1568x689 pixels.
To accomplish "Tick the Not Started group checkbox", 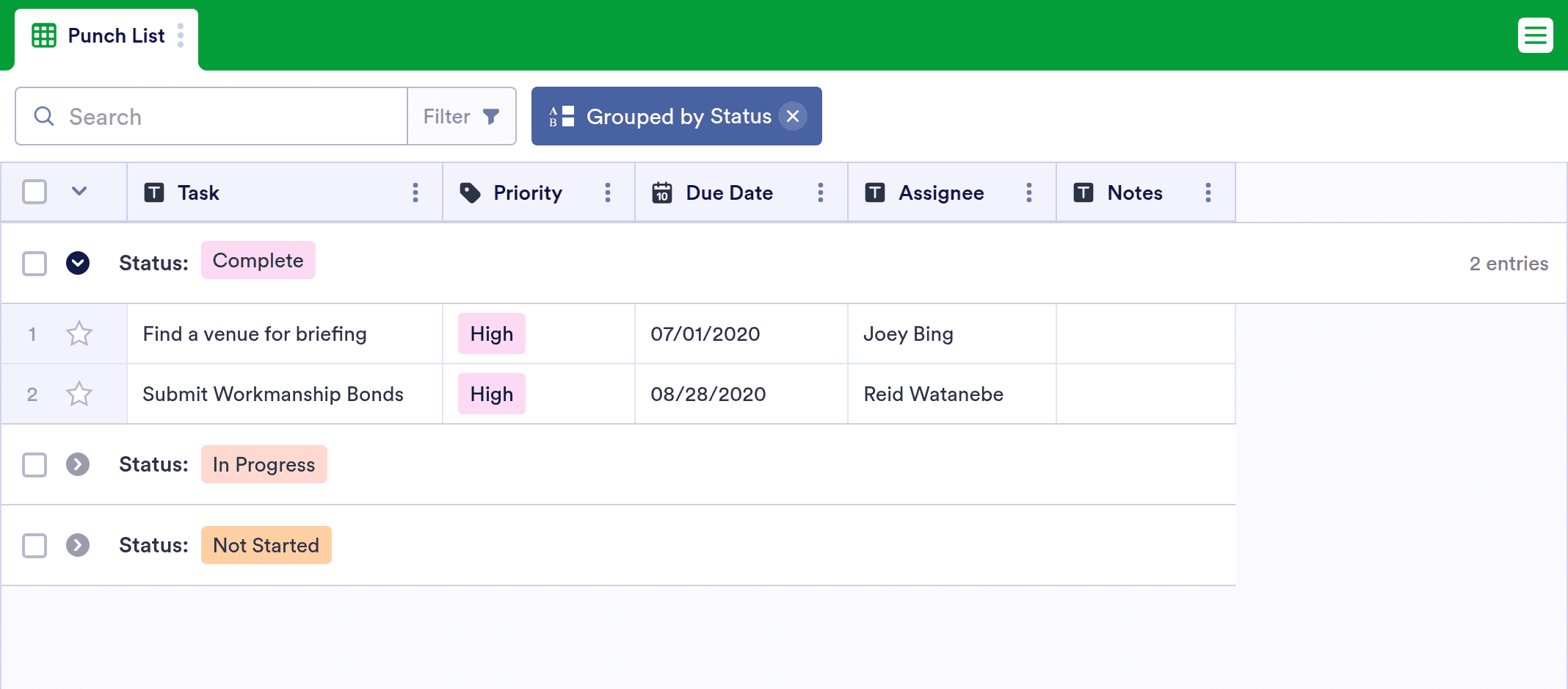I will pyautogui.click(x=35, y=545).
